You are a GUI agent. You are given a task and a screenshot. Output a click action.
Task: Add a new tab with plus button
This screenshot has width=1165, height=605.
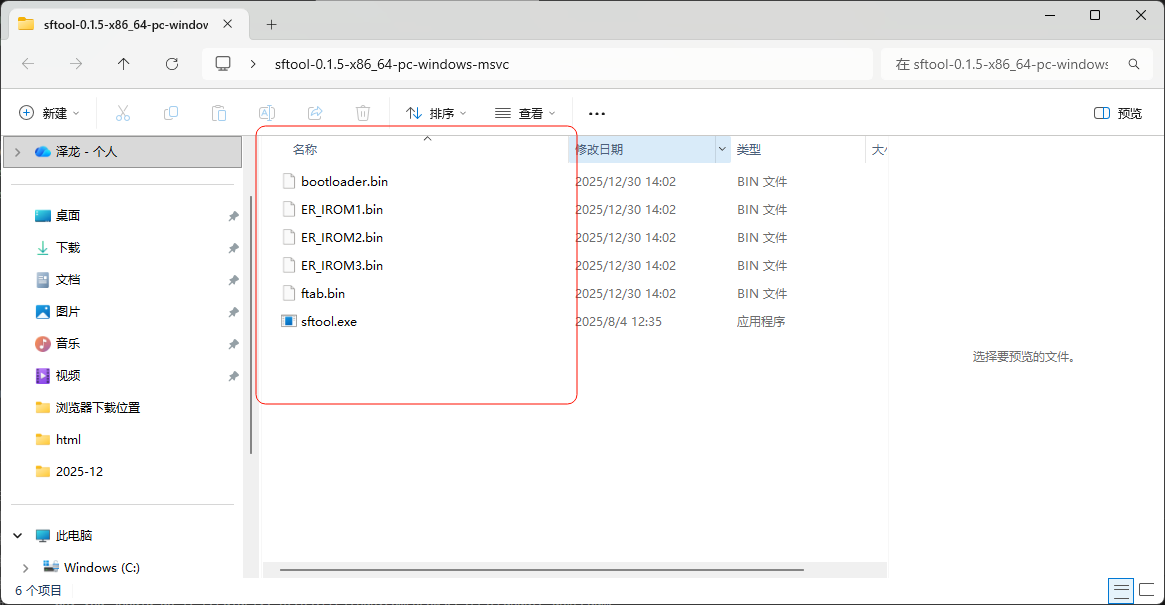(x=271, y=24)
